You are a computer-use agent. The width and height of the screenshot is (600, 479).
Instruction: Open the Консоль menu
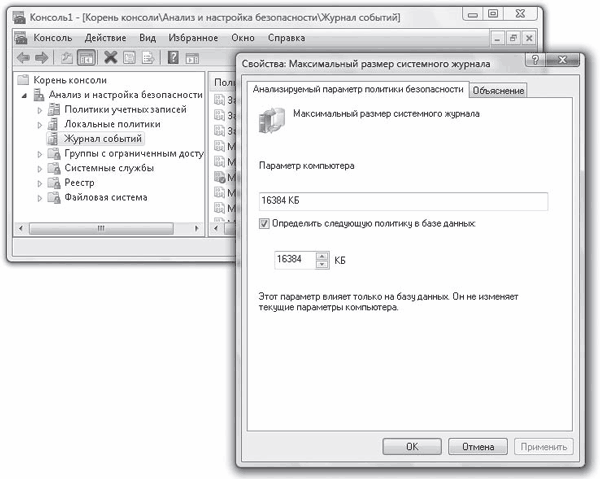pyautogui.click(x=53, y=38)
